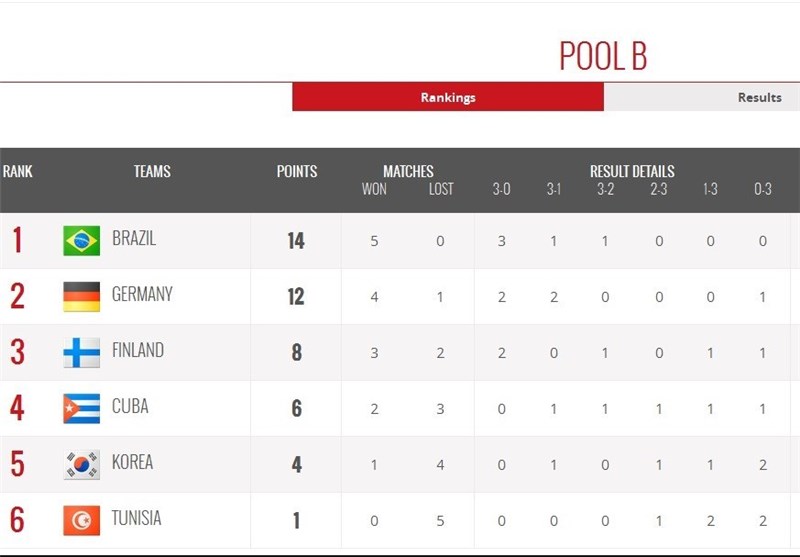This screenshot has height=557, width=800.
Task: Click the Brazil flag icon
Action: pos(81,241)
